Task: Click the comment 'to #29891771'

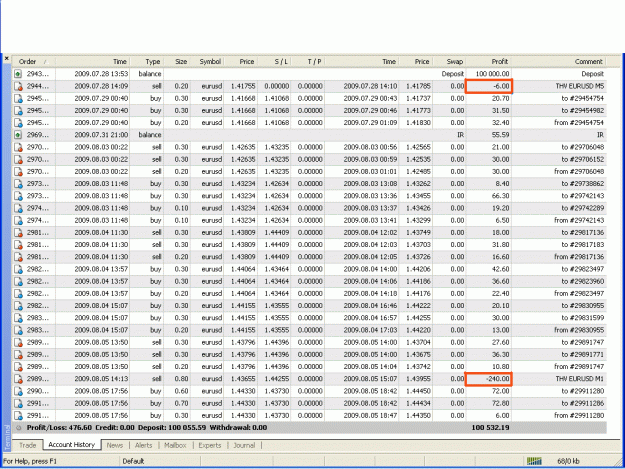Action: coord(583,355)
